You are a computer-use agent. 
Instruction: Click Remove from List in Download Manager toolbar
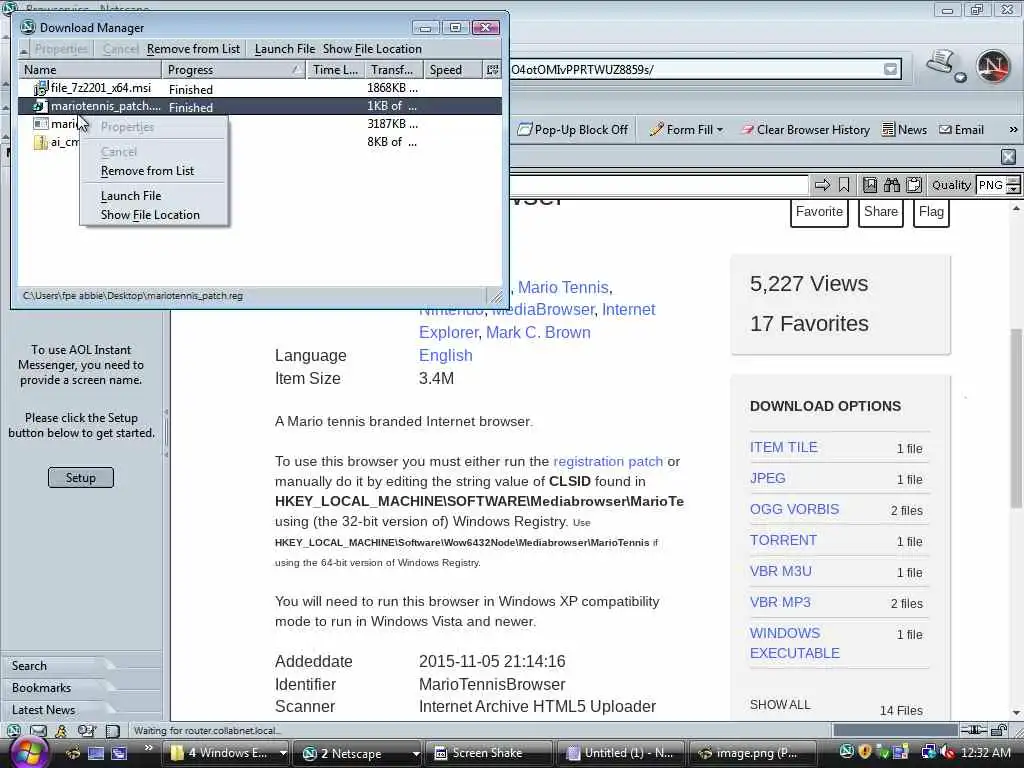pos(193,49)
